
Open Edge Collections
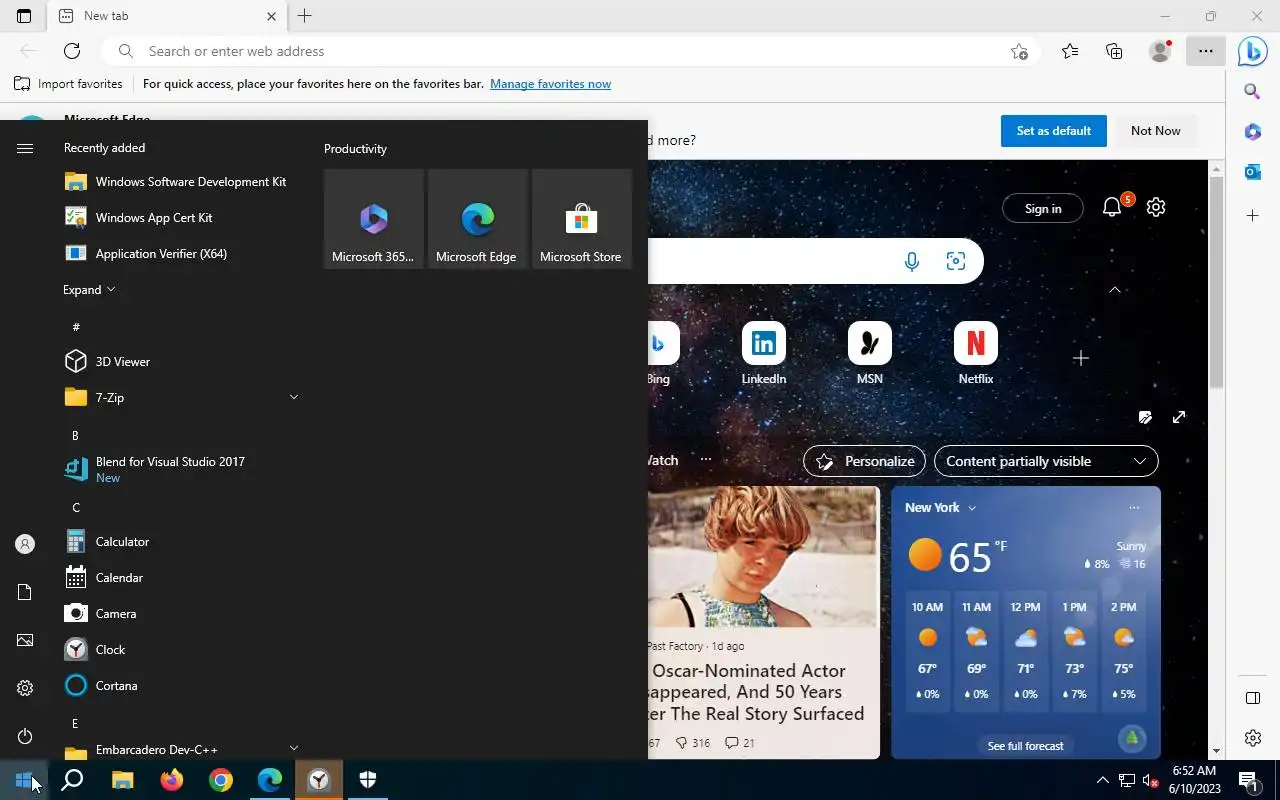click(x=1114, y=51)
